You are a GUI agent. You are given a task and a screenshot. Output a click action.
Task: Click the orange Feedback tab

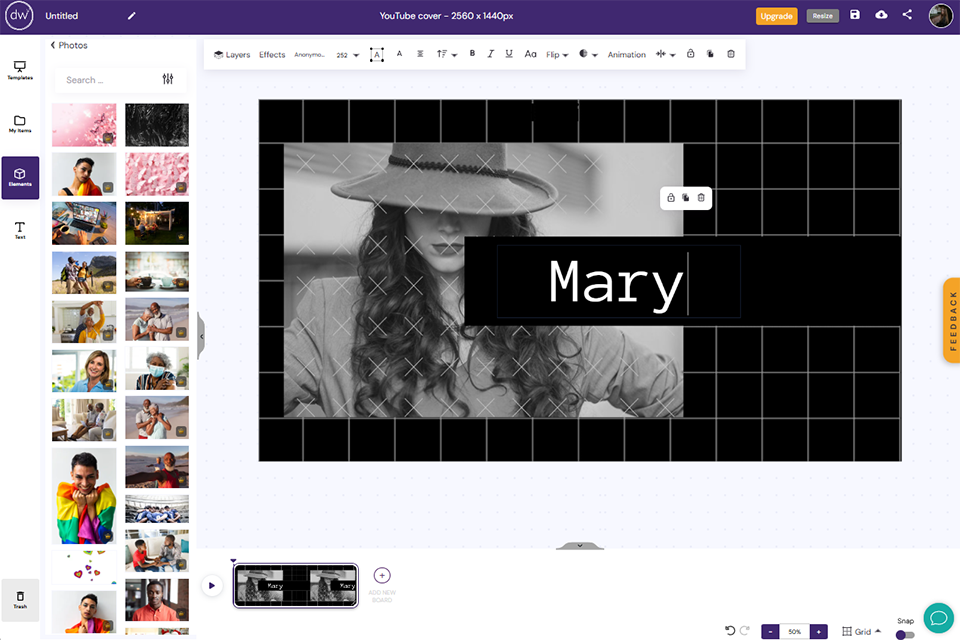[x=952, y=320]
